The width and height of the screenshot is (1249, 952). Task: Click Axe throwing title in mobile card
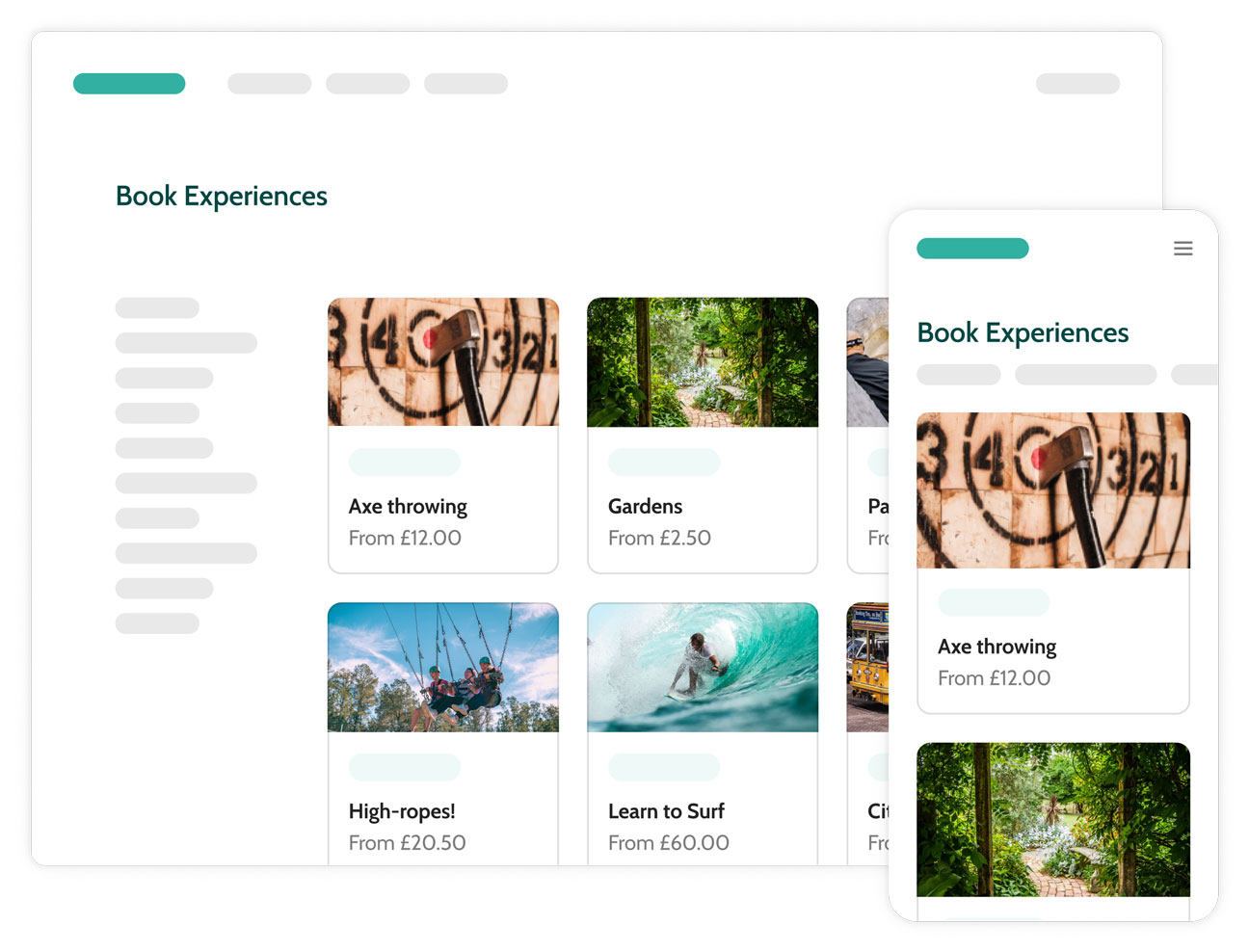coord(997,647)
